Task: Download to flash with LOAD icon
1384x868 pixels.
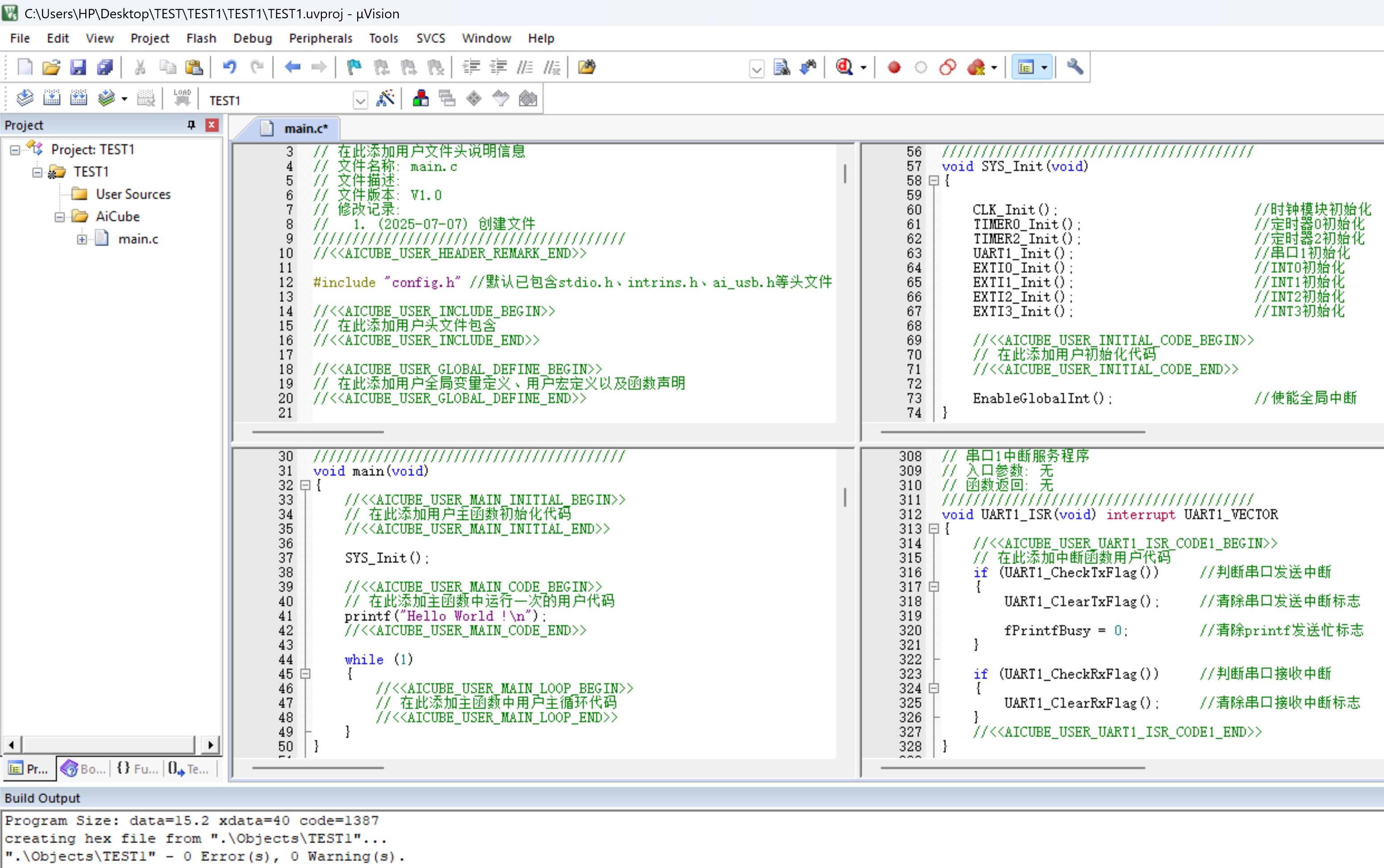Action: 182,99
